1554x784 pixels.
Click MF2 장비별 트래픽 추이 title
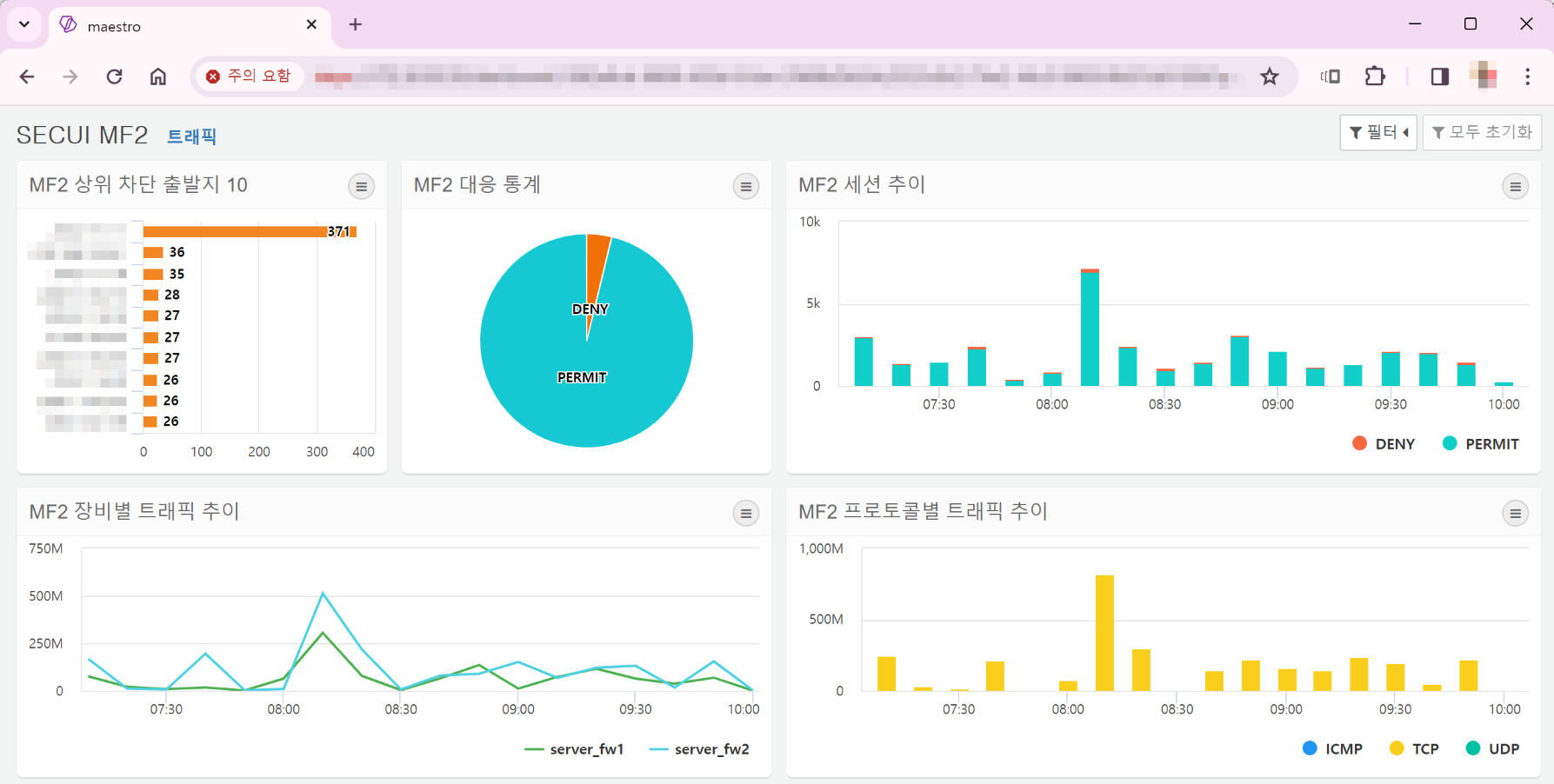point(134,511)
